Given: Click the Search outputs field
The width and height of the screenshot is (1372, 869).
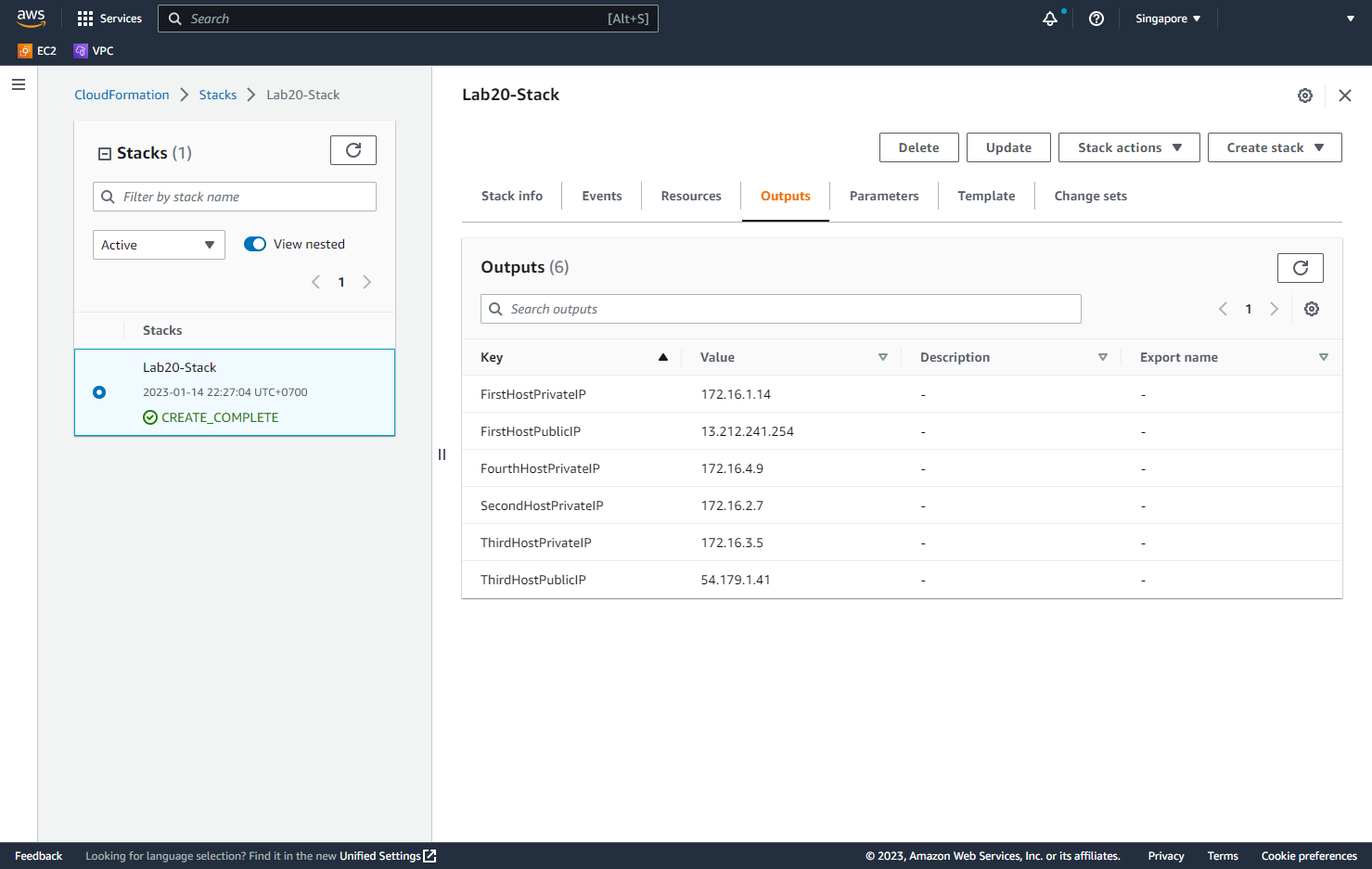Looking at the screenshot, I should click(781, 309).
